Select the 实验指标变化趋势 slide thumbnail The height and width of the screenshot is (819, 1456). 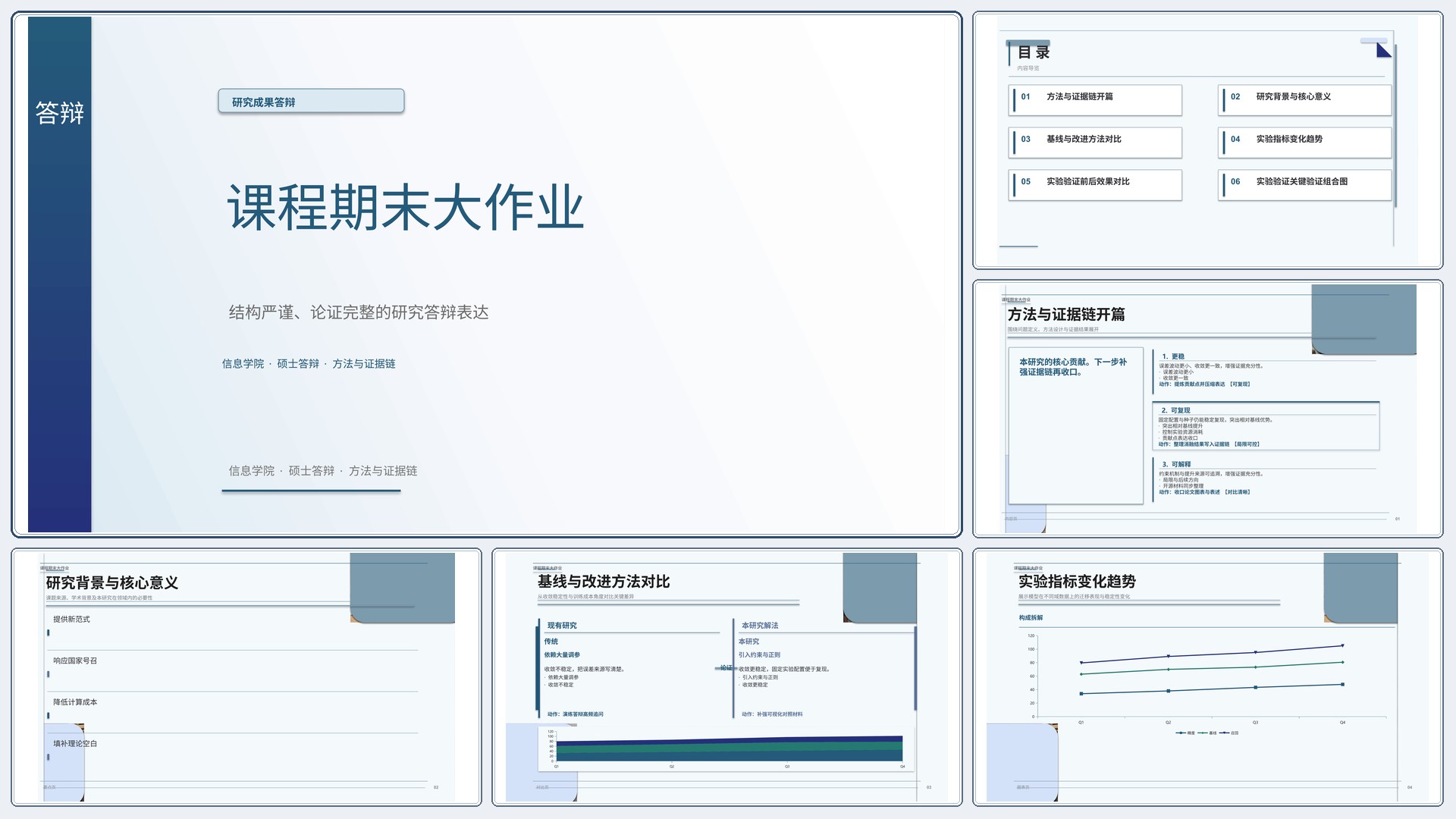tap(1207, 677)
